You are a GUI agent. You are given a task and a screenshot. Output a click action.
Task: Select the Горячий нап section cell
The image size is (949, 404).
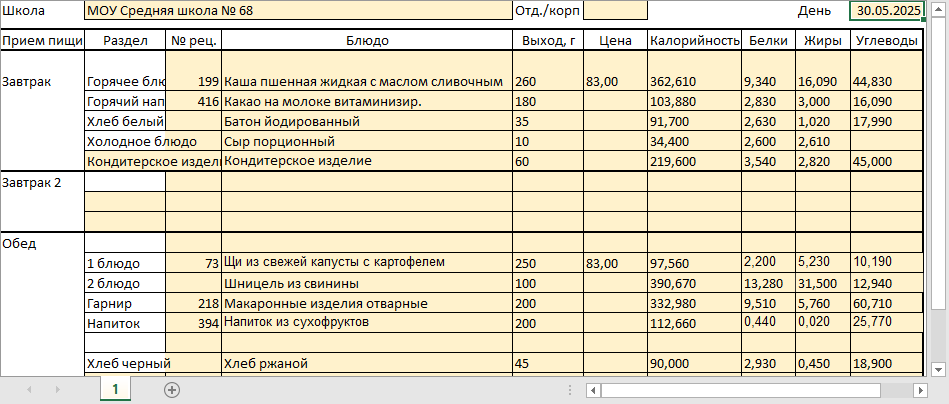(x=125, y=102)
